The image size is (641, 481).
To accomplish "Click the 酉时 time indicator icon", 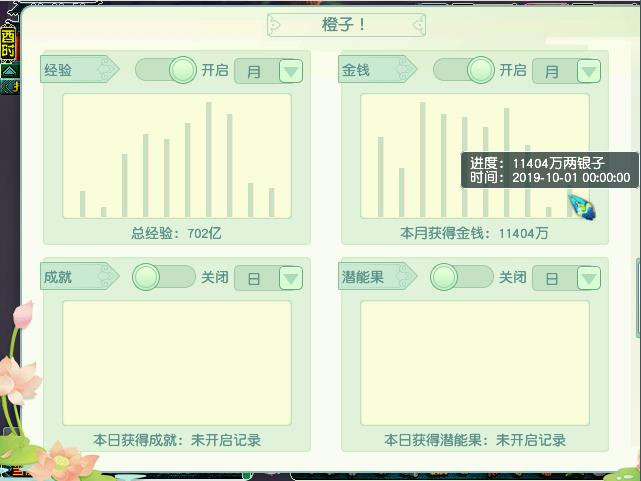I will click(8, 44).
